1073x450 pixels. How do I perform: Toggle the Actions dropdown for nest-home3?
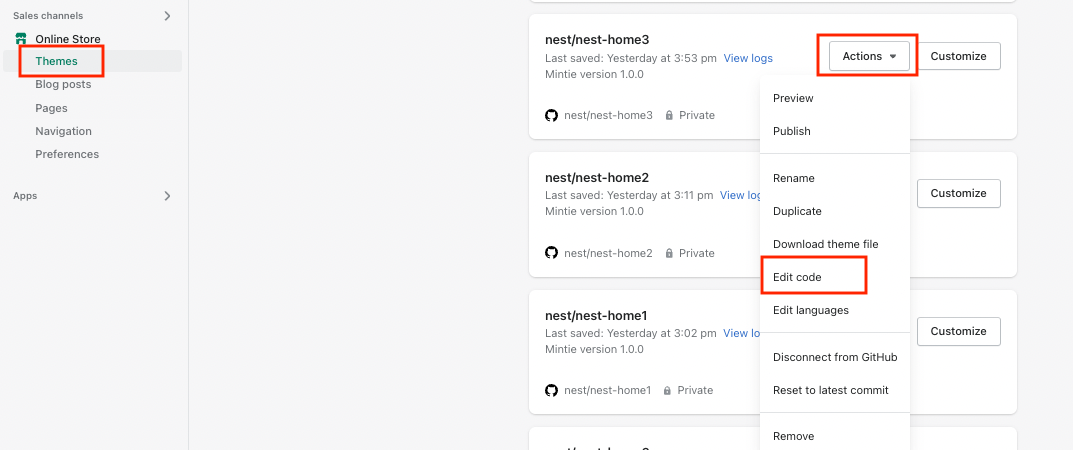[x=869, y=56]
